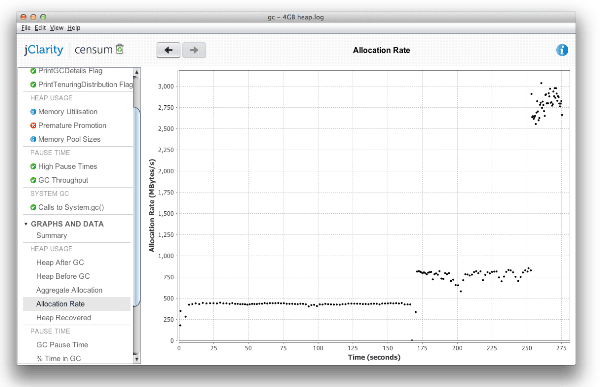Viewport: 600px width, 387px height.
Task: Click green check icon beside GC Throughput
Action: pyautogui.click(x=33, y=180)
